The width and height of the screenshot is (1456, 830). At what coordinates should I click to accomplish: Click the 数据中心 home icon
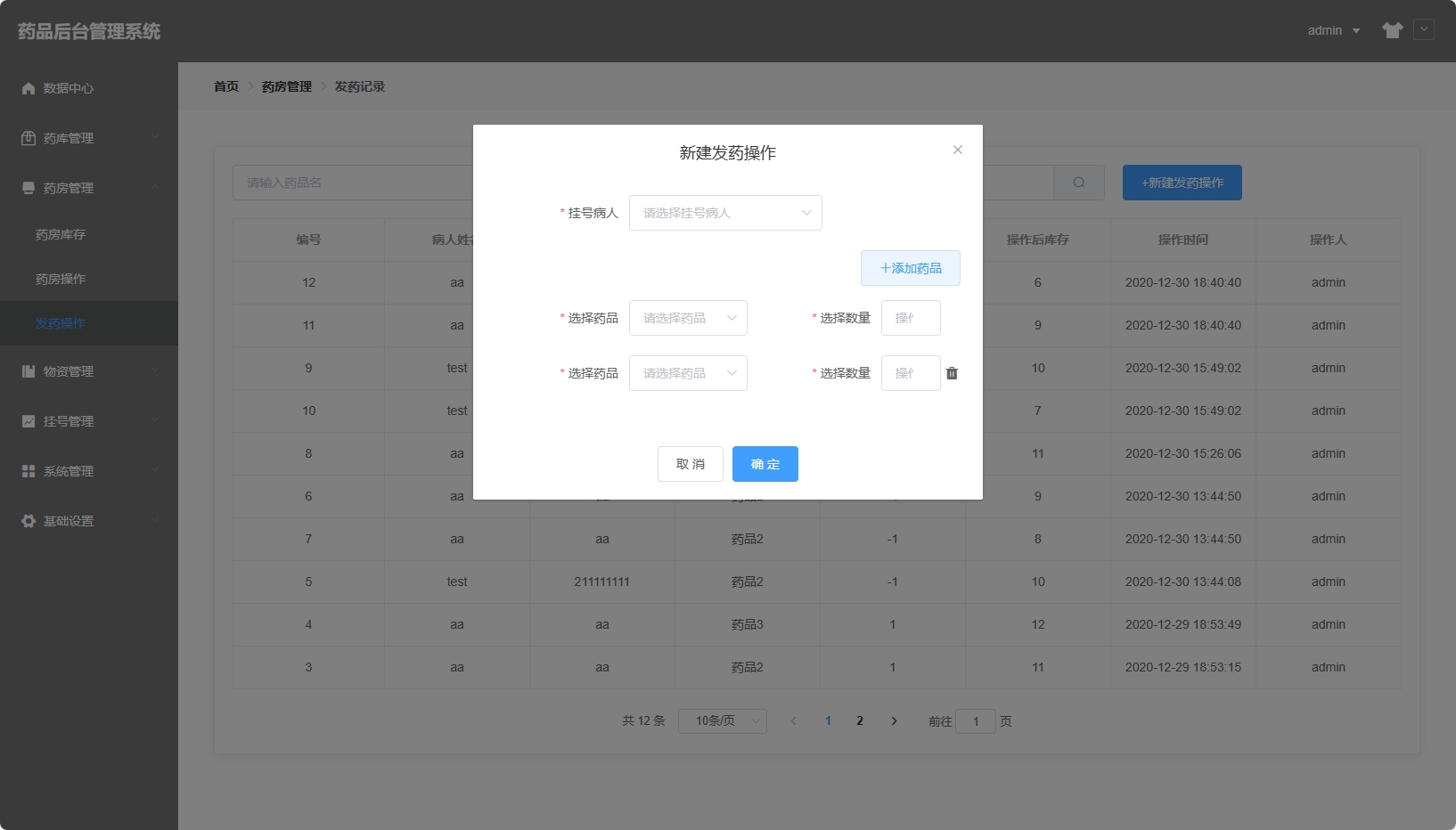coord(29,88)
